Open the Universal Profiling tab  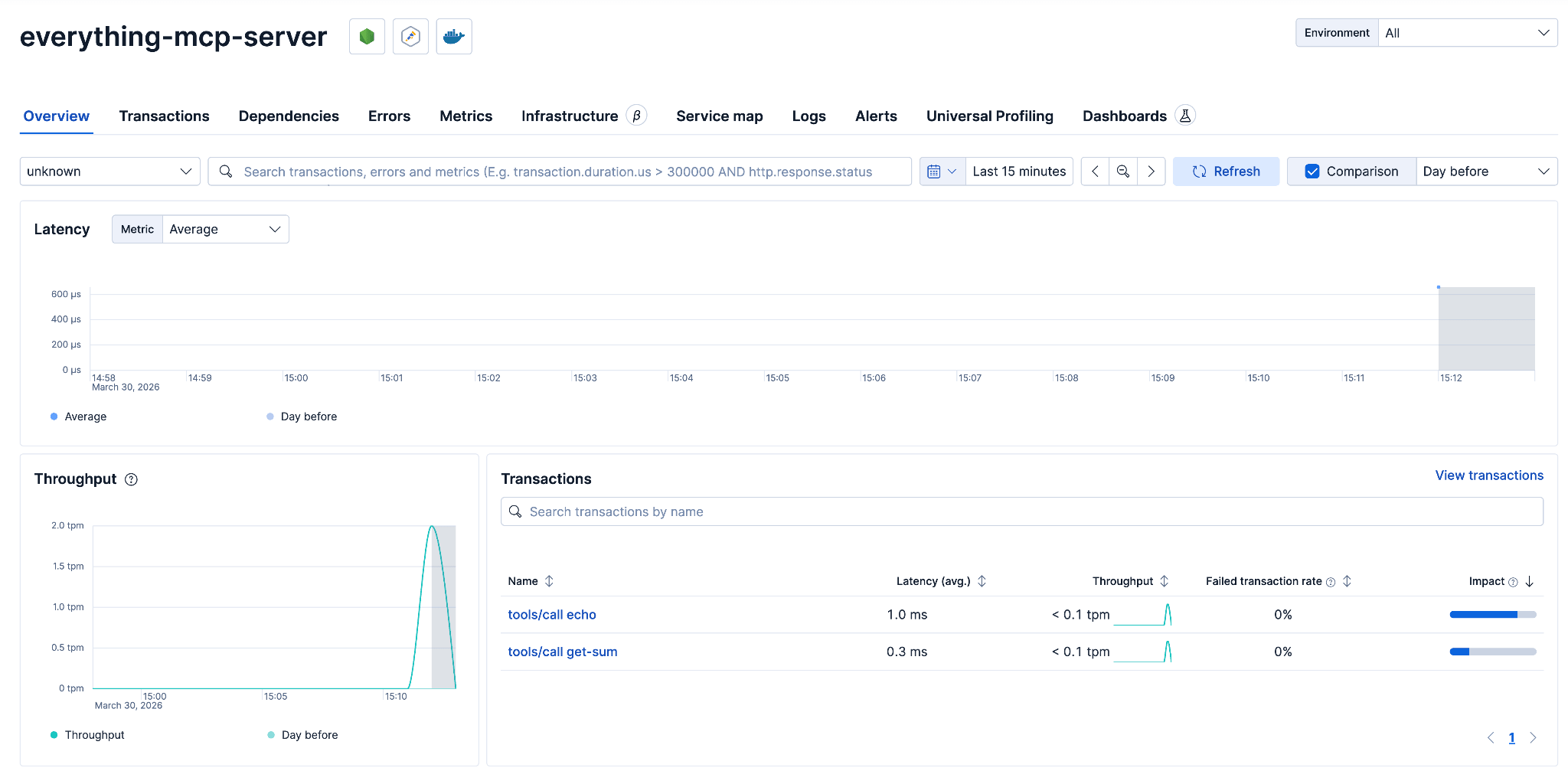click(x=990, y=116)
